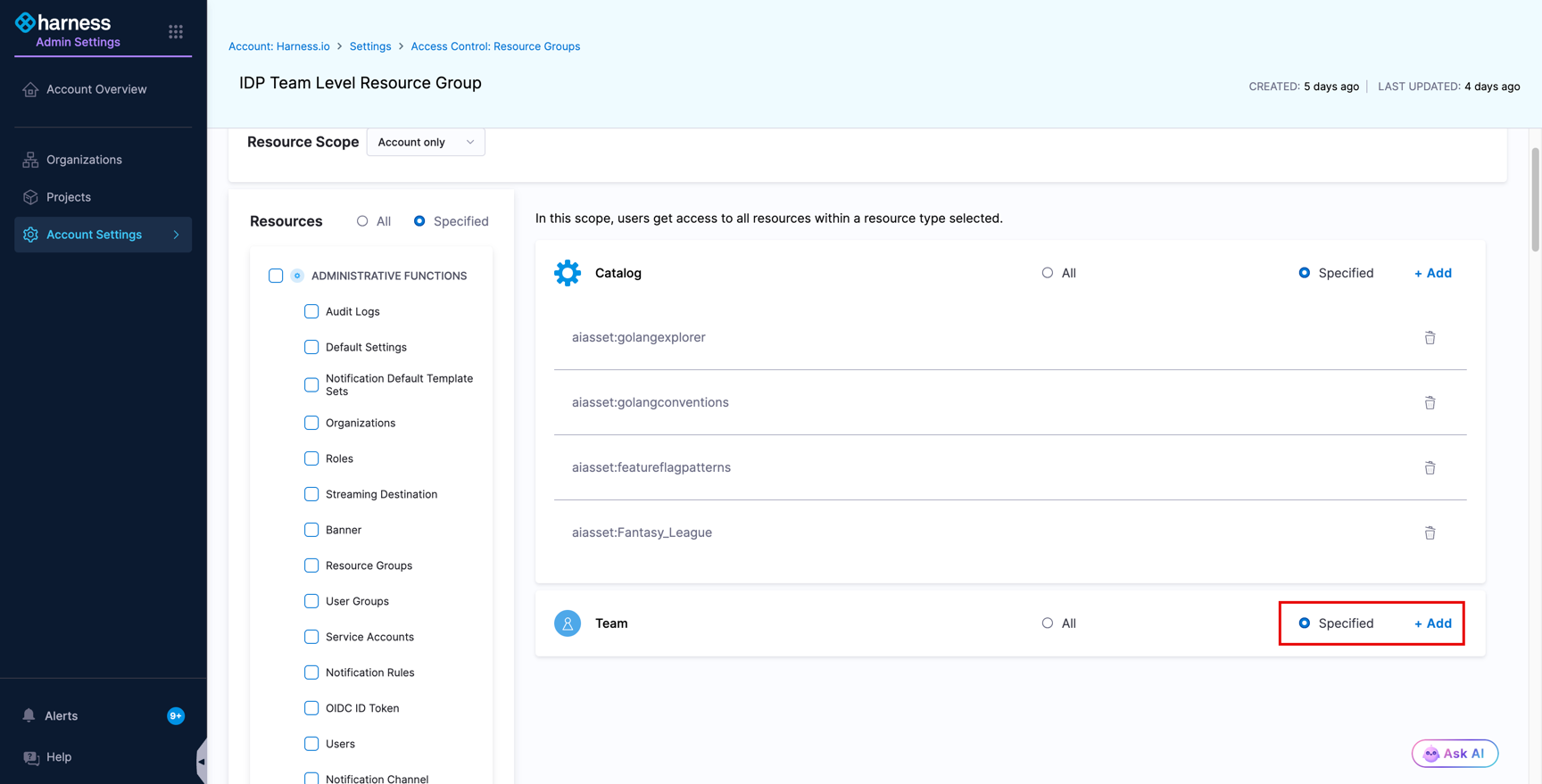The height and width of the screenshot is (784, 1542).
Task: Click the aiasset:golangexplorer entry
Action: click(639, 337)
